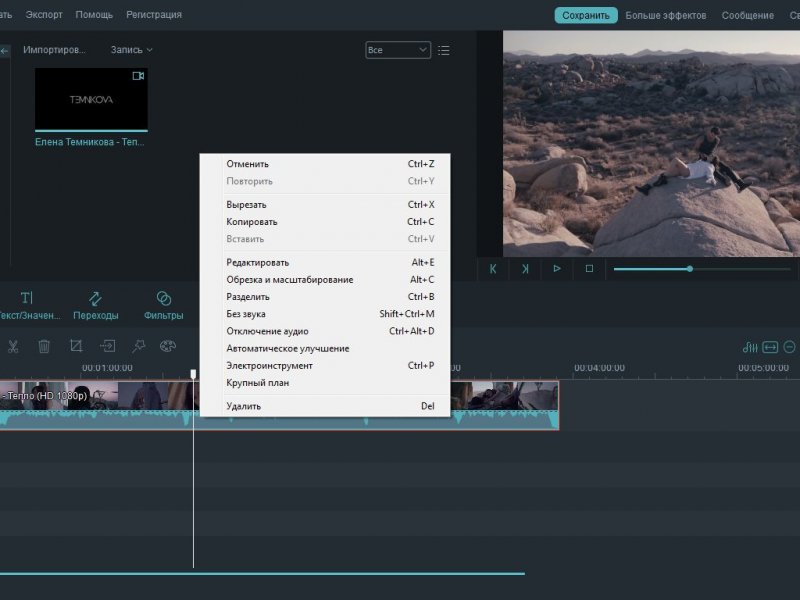This screenshot has height=600, width=800.
Task: Click the Елена Темникова clip name
Action: click(x=89, y=142)
